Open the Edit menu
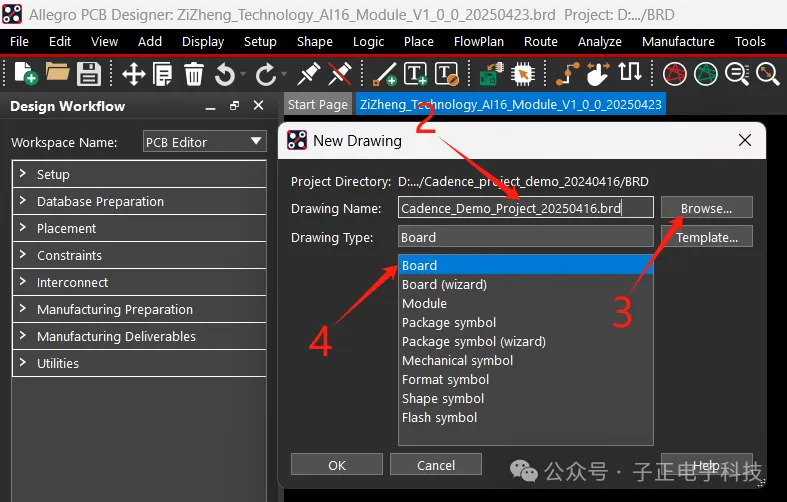The image size is (787, 502). pos(60,42)
